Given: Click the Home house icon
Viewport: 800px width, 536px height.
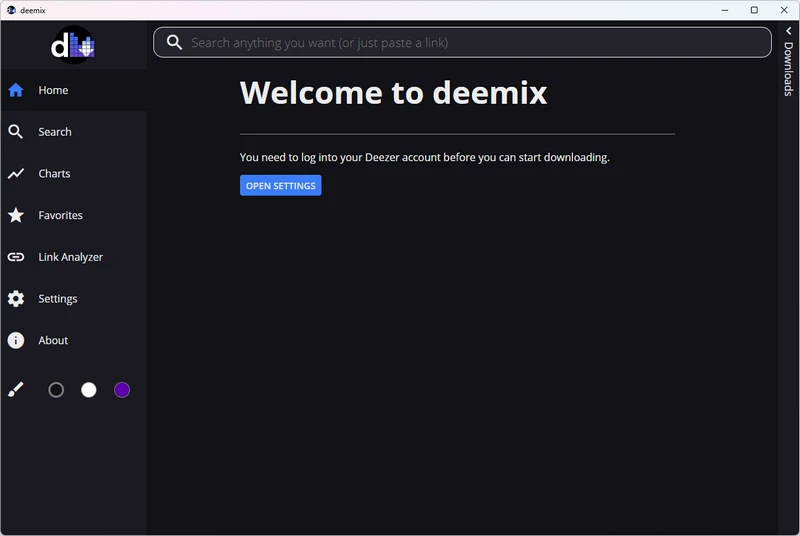Looking at the screenshot, I should point(16,90).
